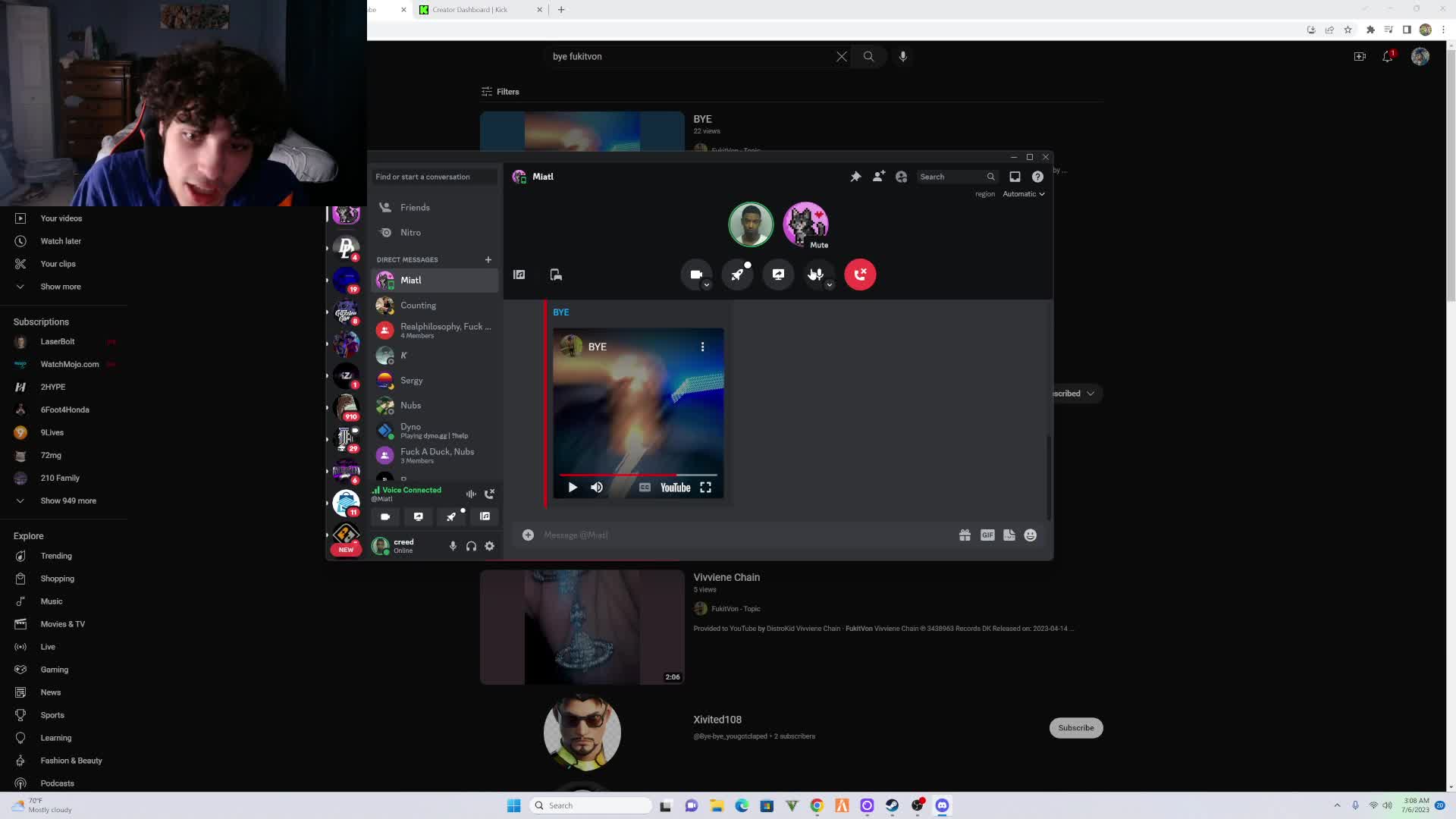1456x819 pixels.
Task: Open Nitro in Discord sidebar
Action: point(435,232)
